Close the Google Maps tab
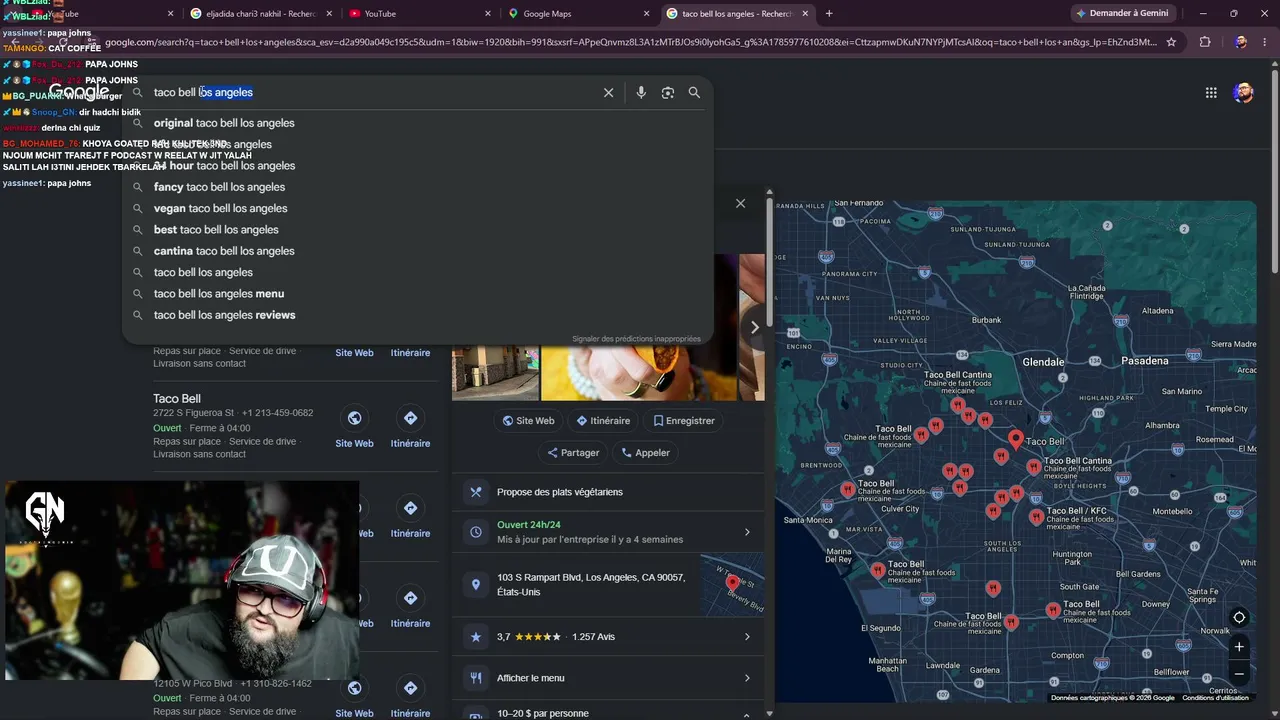The width and height of the screenshot is (1280, 720). pos(646,13)
